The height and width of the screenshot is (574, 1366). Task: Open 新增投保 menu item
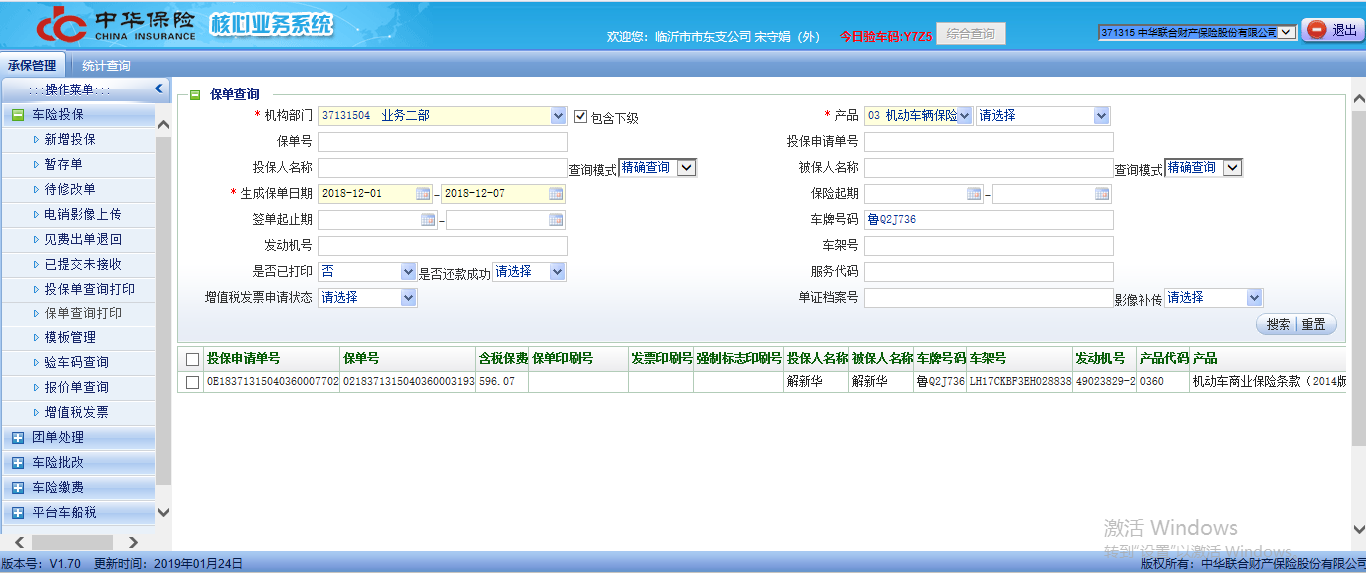[x=71, y=140]
